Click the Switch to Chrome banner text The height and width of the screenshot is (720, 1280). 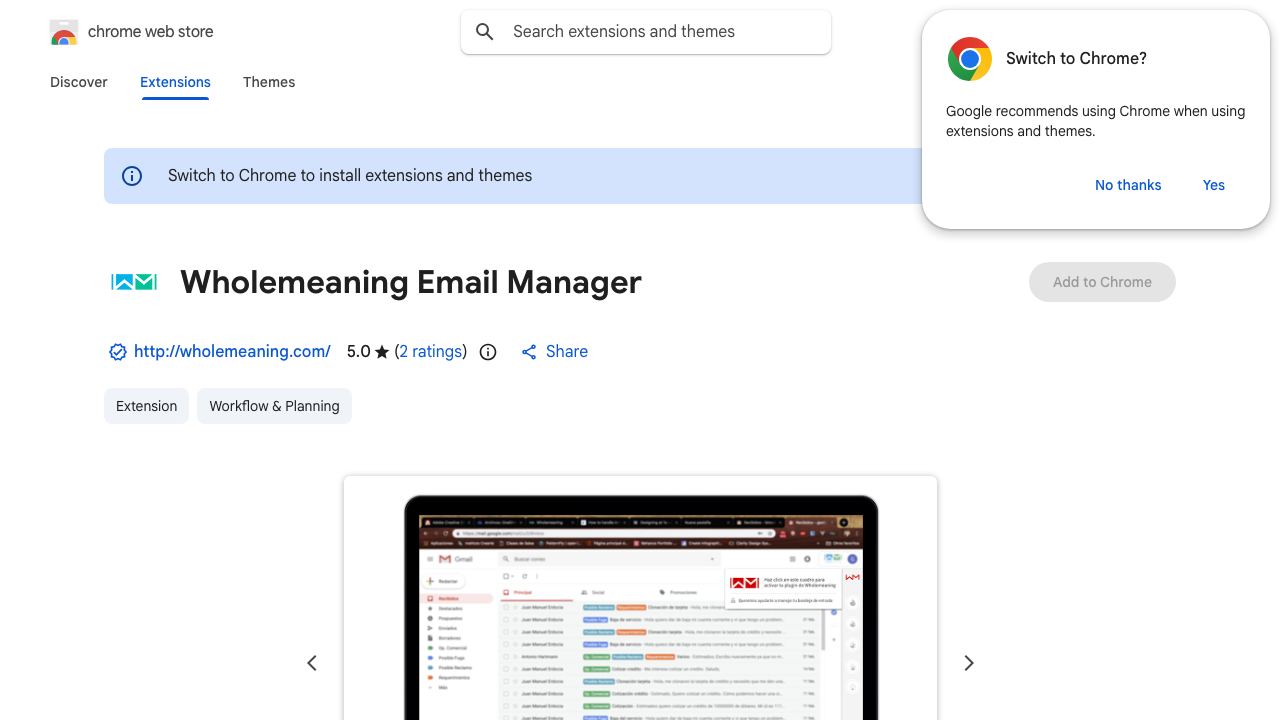click(x=350, y=176)
